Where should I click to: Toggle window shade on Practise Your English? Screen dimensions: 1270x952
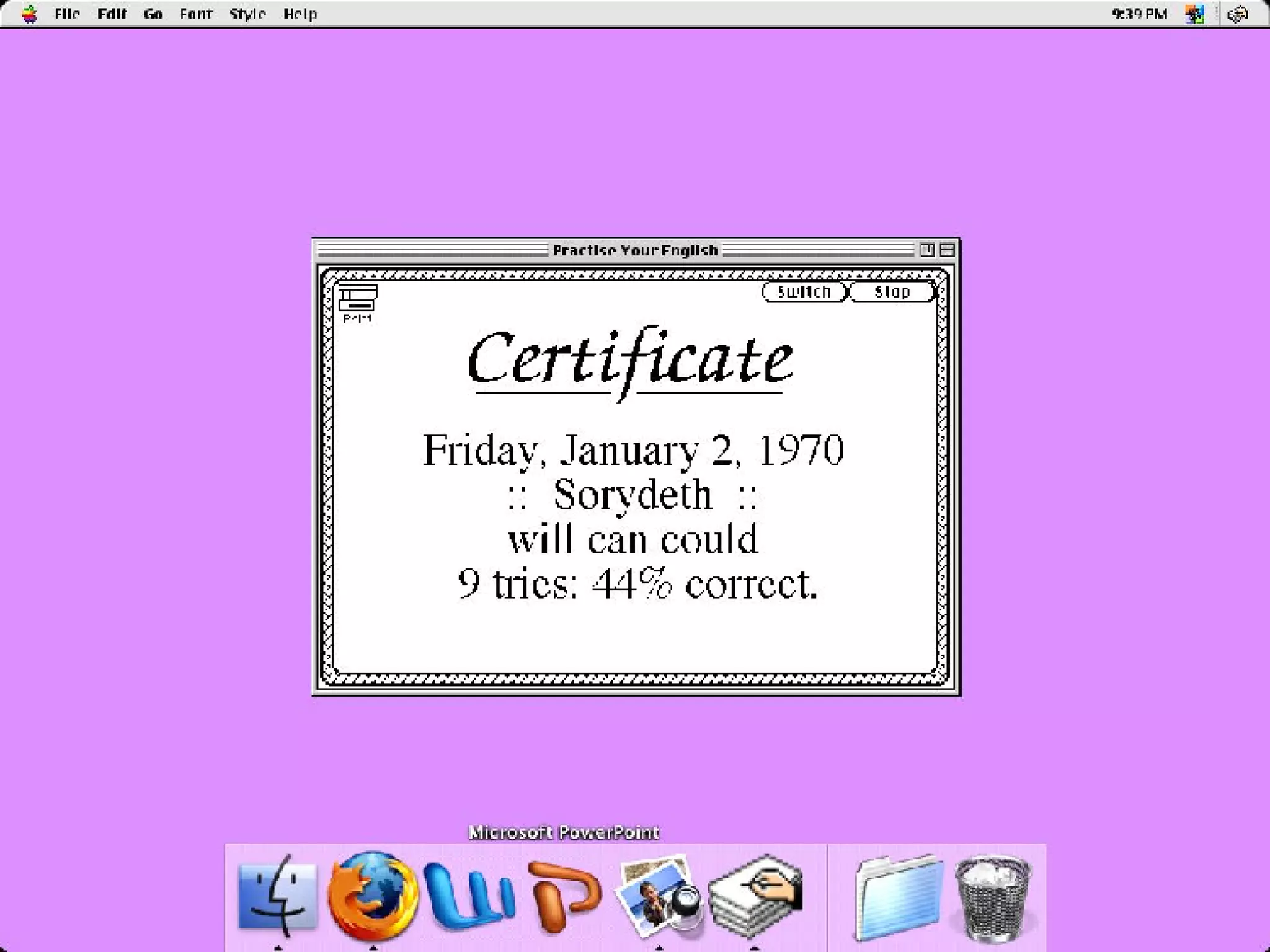[x=947, y=250]
